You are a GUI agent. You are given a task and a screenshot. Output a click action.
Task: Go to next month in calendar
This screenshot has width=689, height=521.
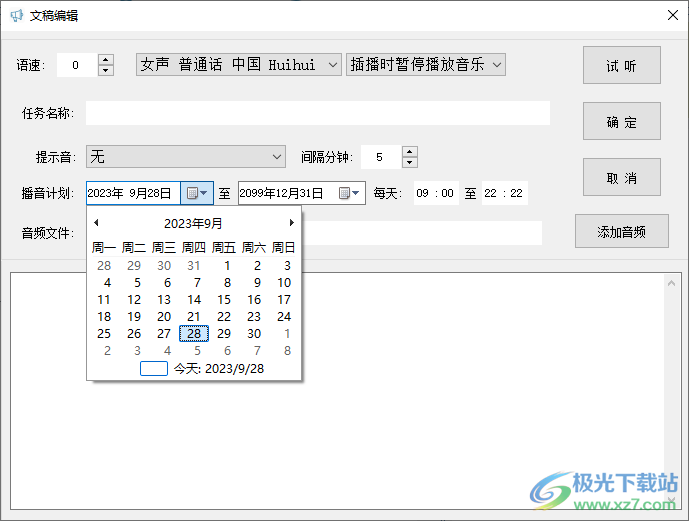tap(291, 223)
